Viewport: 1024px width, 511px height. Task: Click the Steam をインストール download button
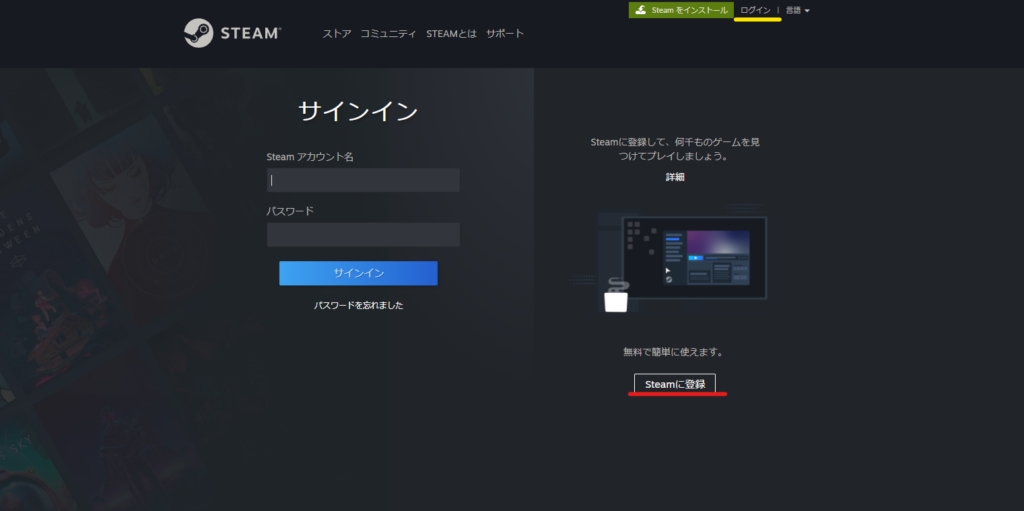point(681,10)
